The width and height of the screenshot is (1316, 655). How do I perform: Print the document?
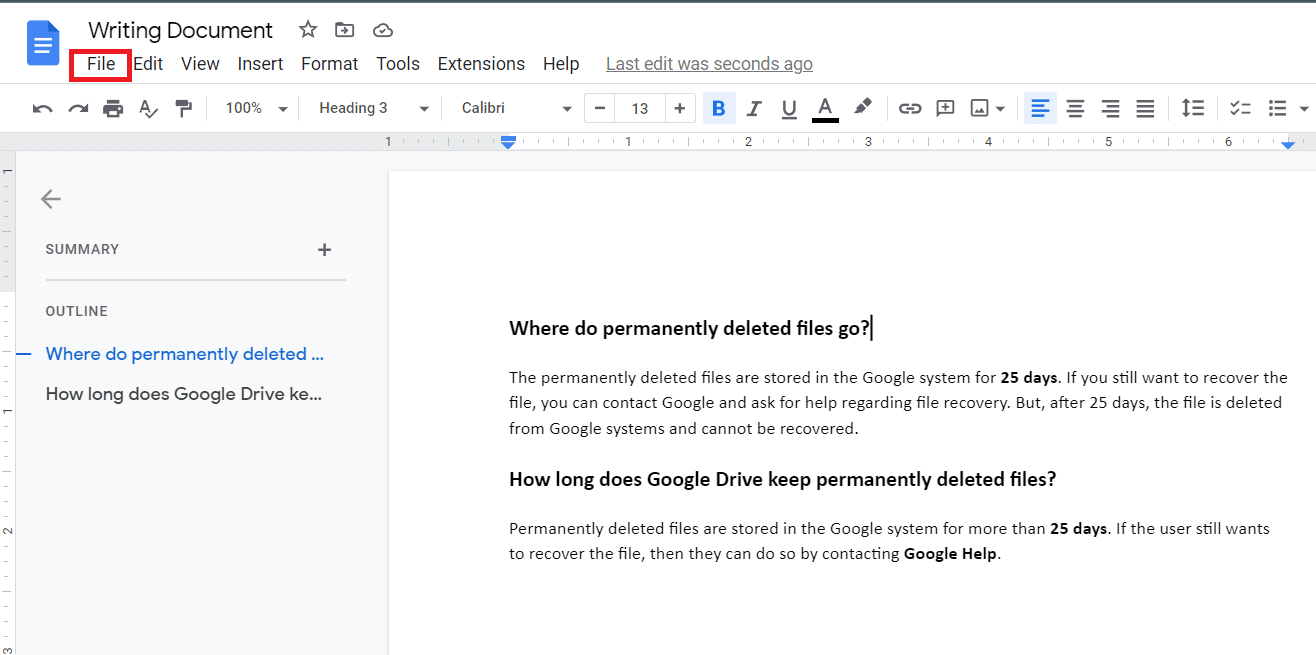(x=113, y=108)
